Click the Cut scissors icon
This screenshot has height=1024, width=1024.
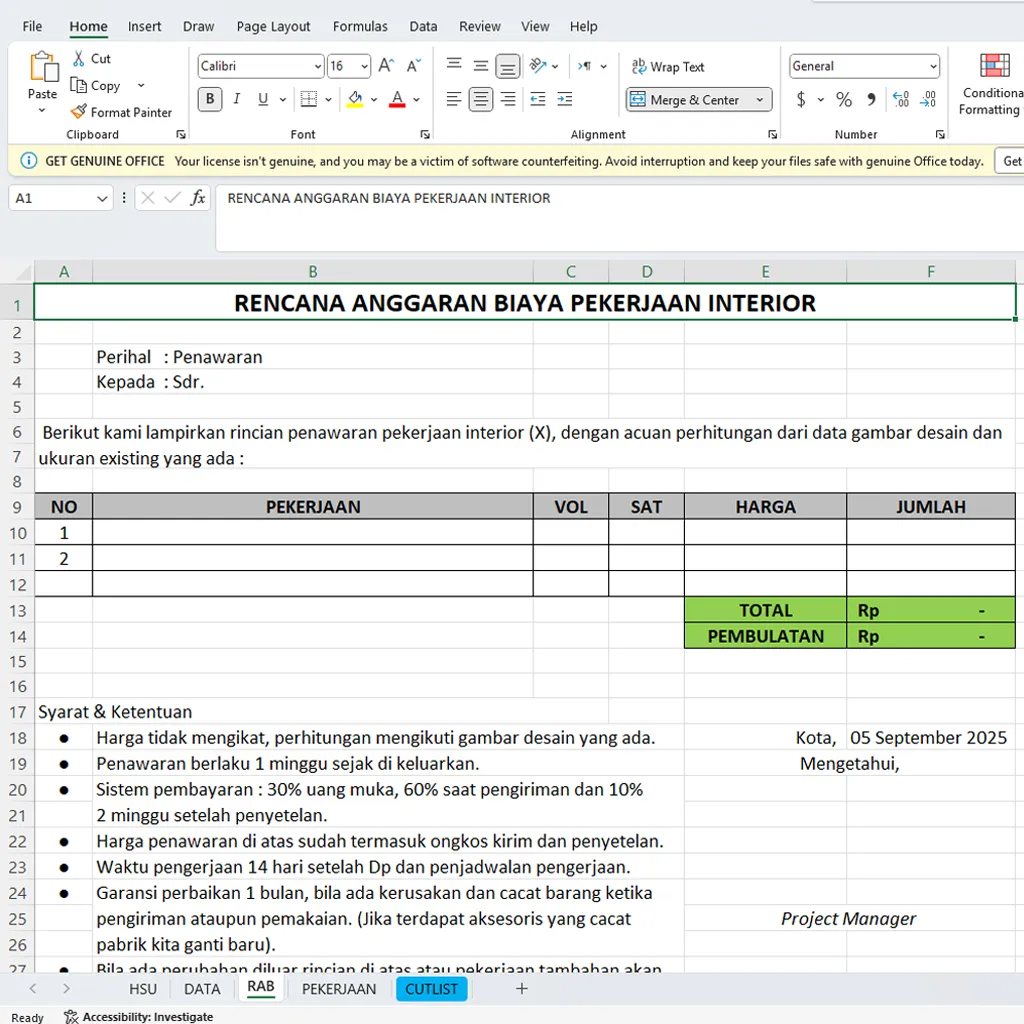[78, 59]
